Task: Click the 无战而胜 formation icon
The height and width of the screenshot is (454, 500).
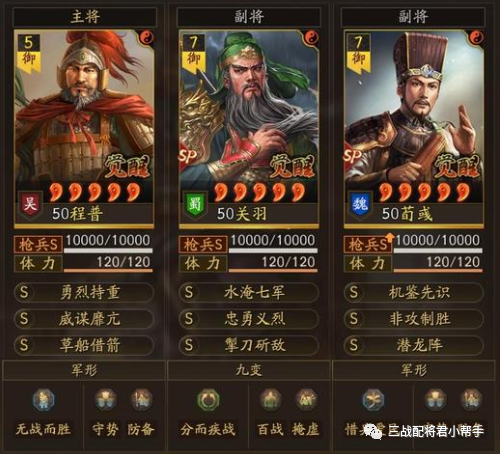Action: tap(43, 399)
